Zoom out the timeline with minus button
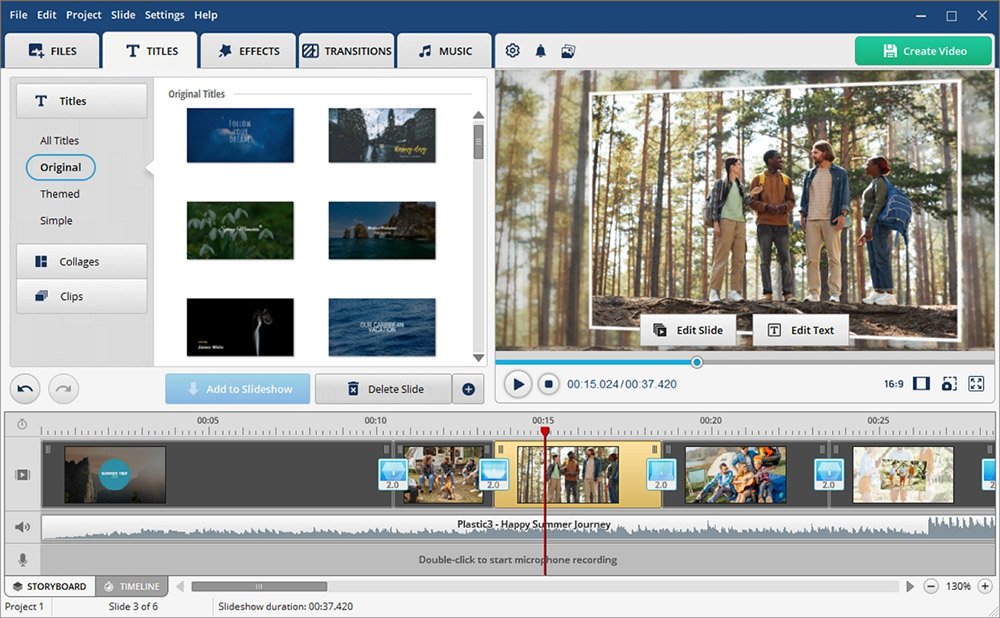Image resolution: width=1000 pixels, height=618 pixels. click(x=930, y=586)
